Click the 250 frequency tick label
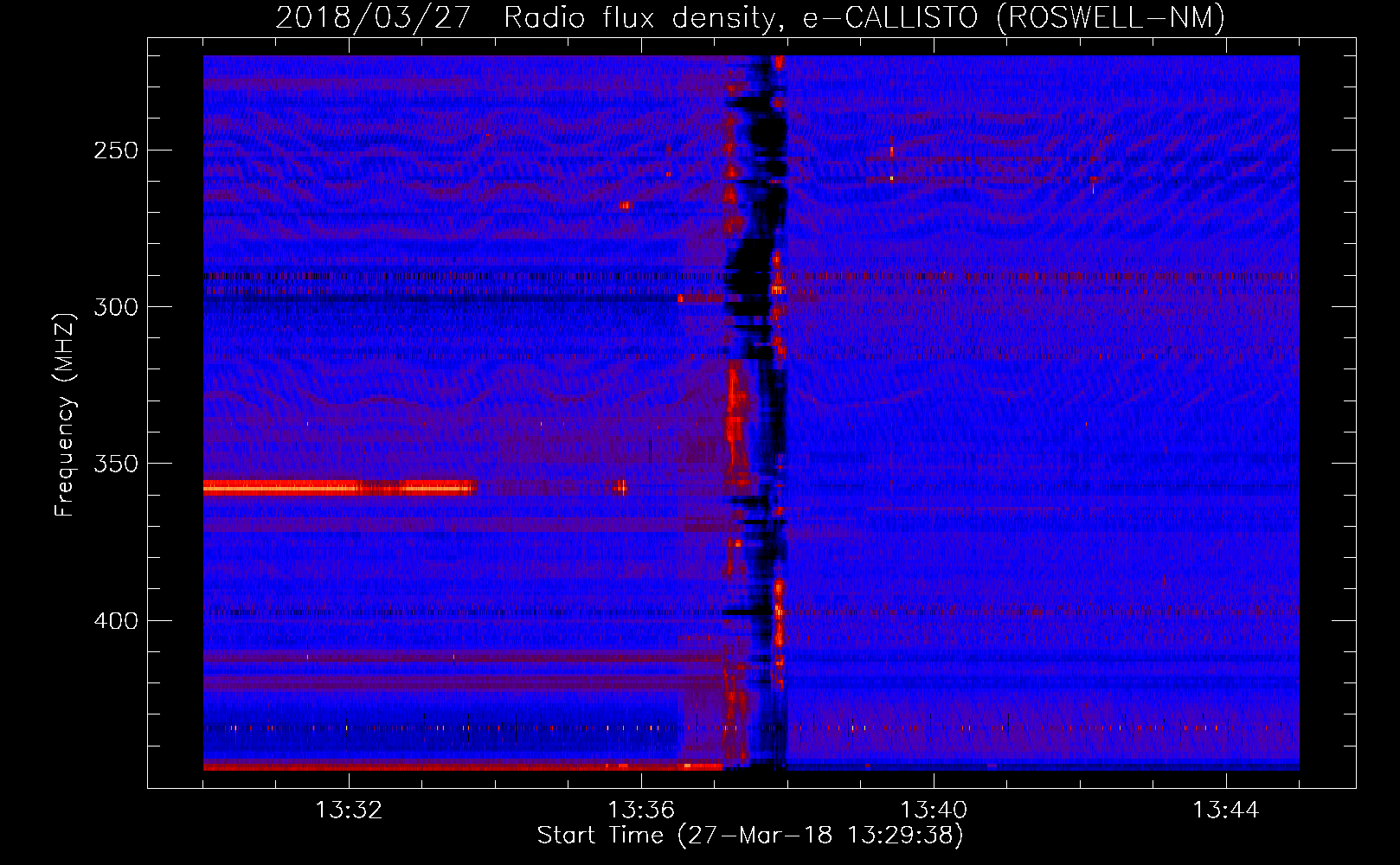The image size is (1400, 865). click(x=116, y=151)
